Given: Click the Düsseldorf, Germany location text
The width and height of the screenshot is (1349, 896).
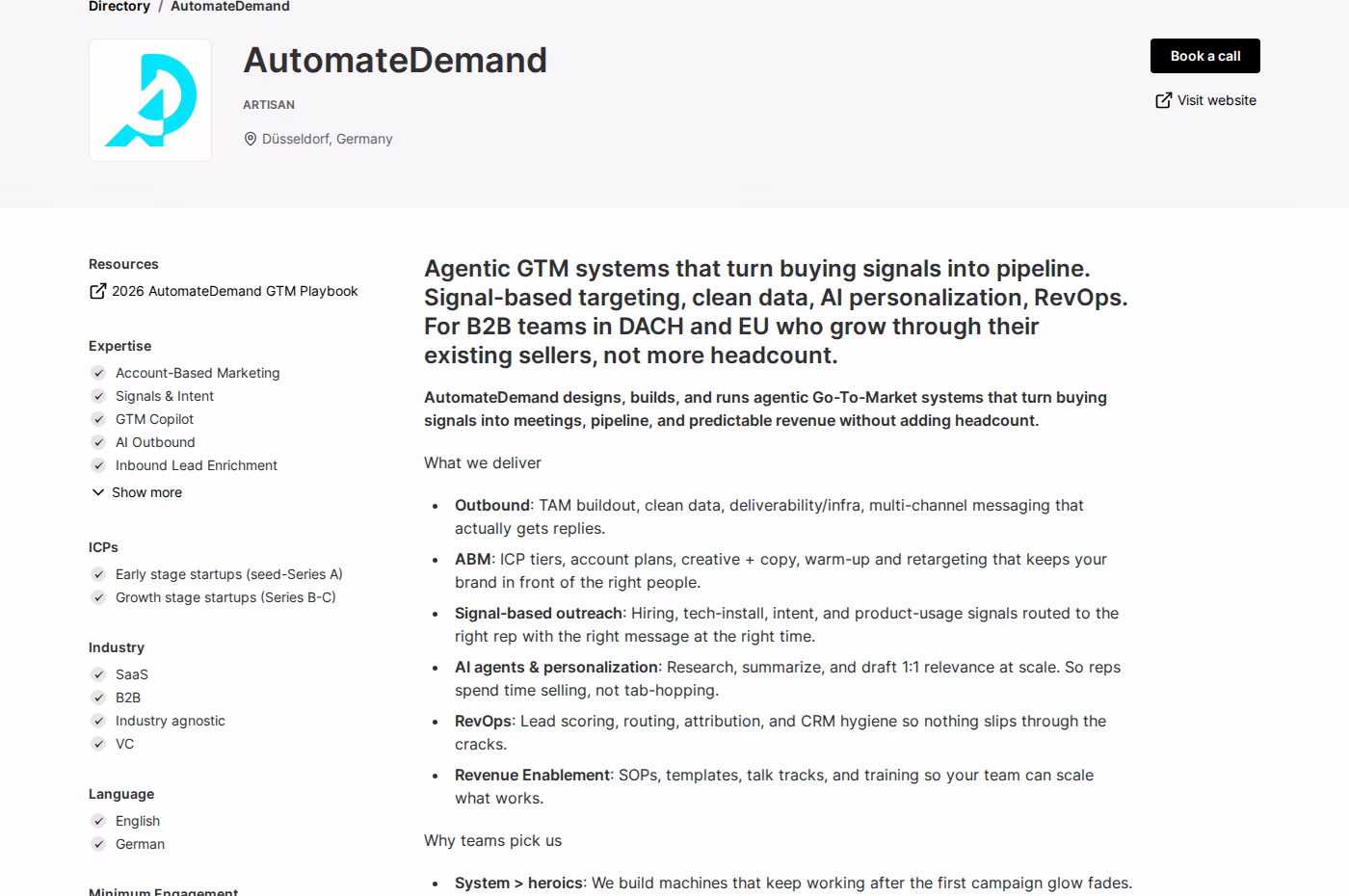Looking at the screenshot, I should (328, 139).
